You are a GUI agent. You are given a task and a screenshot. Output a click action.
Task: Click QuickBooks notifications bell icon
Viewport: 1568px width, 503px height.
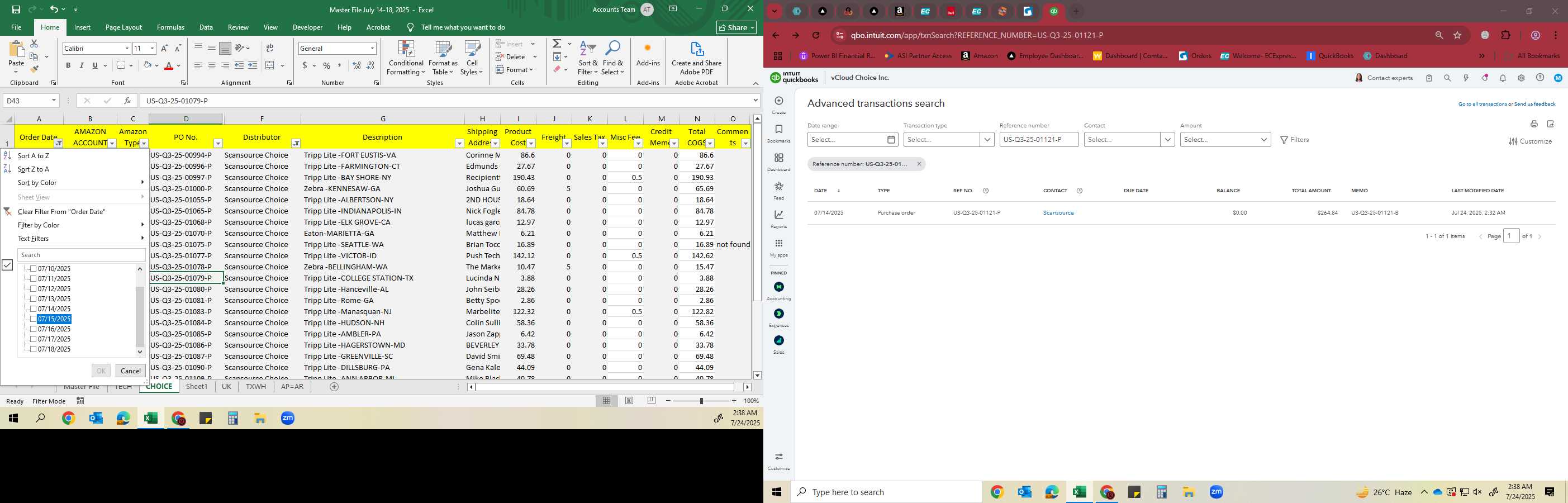pyautogui.click(x=1503, y=78)
